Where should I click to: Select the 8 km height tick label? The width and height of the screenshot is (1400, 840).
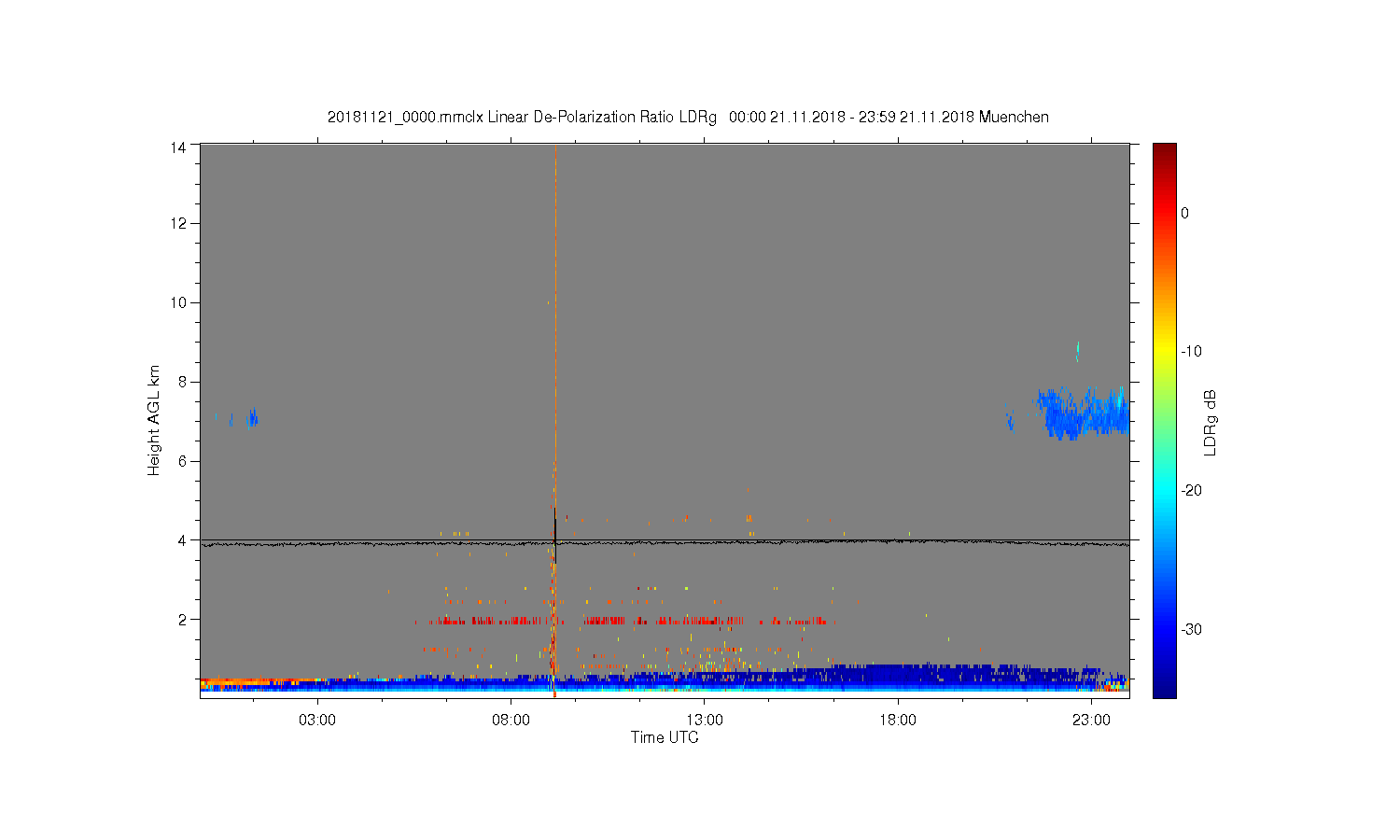pyautogui.click(x=182, y=382)
